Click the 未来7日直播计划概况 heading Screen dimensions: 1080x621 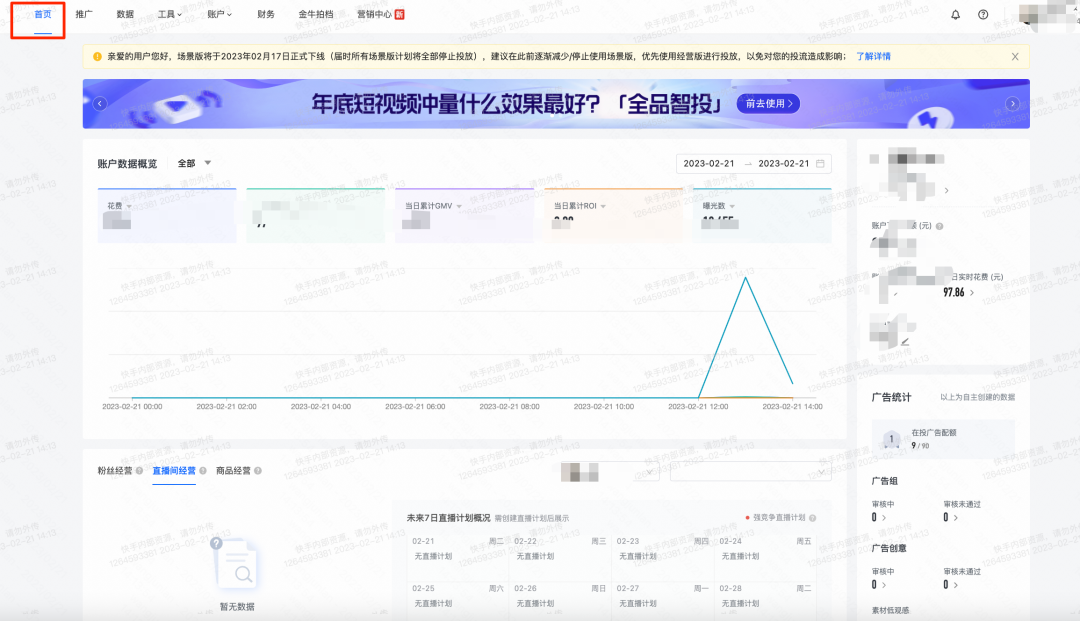448,518
